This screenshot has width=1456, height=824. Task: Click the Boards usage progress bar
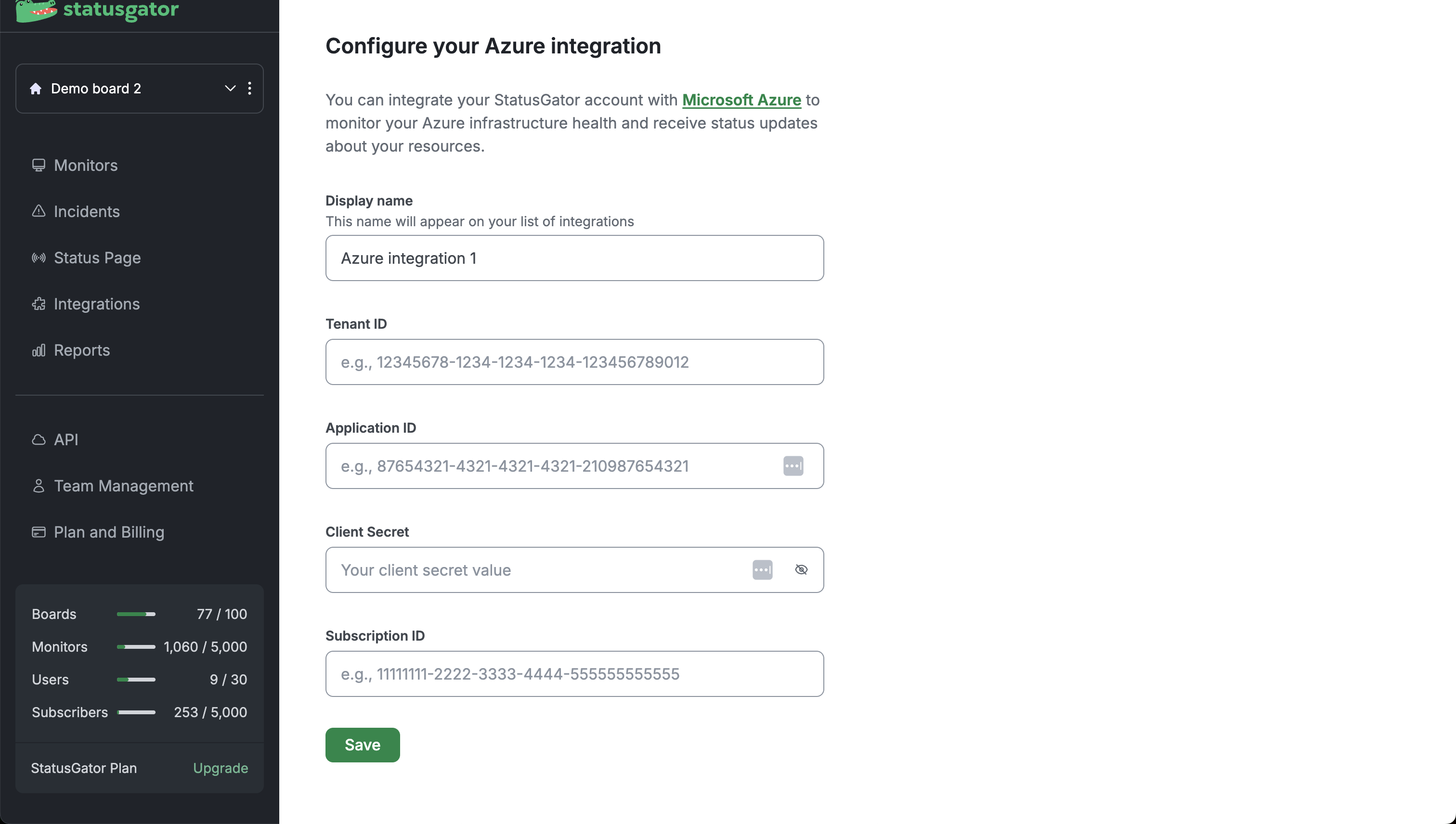coord(136,615)
